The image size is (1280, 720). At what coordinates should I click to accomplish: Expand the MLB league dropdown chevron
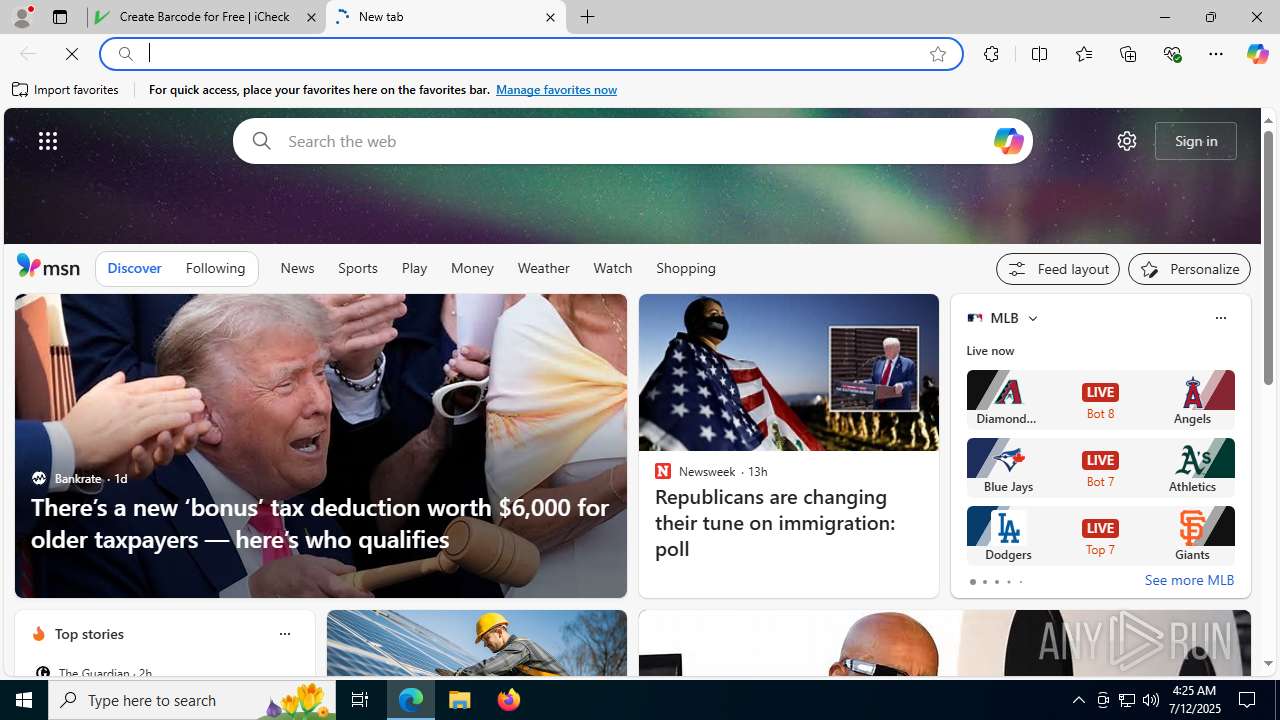coord(1032,318)
